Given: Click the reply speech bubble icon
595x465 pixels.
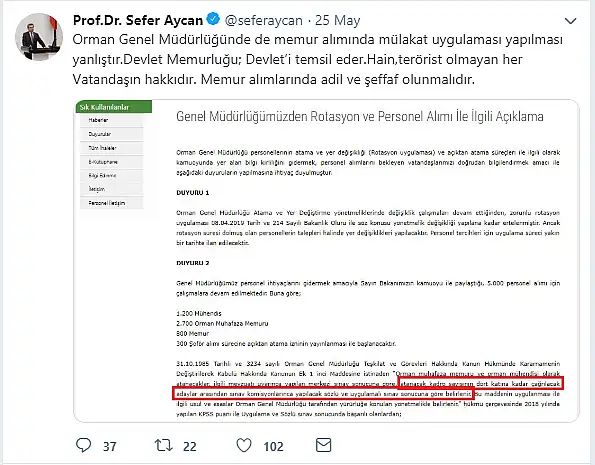Looking at the screenshot, I should point(83,445).
